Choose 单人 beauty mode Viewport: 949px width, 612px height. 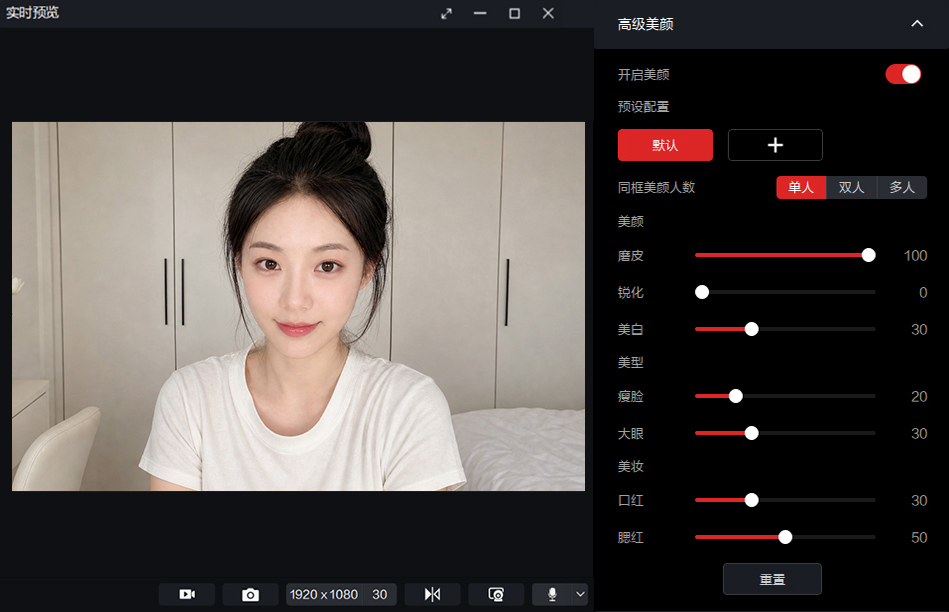(x=801, y=188)
